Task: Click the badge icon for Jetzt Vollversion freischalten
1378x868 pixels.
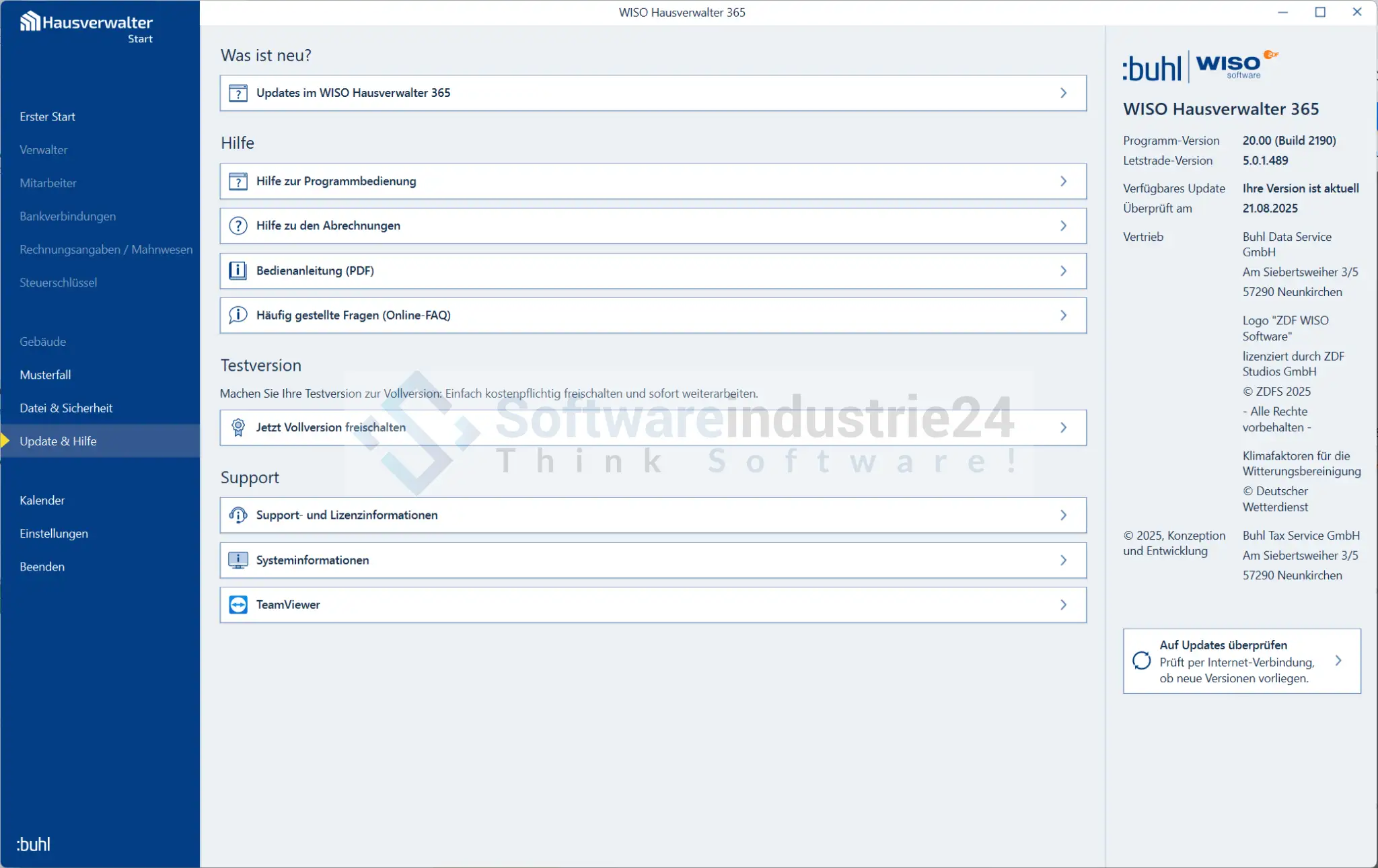Action: point(238,427)
